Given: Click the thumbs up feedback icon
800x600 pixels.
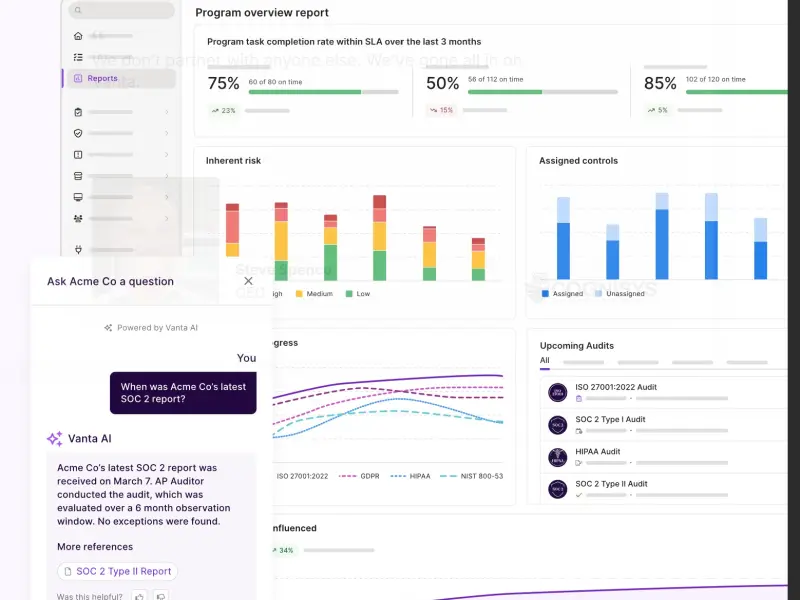Looking at the screenshot, I should pyautogui.click(x=139, y=597).
